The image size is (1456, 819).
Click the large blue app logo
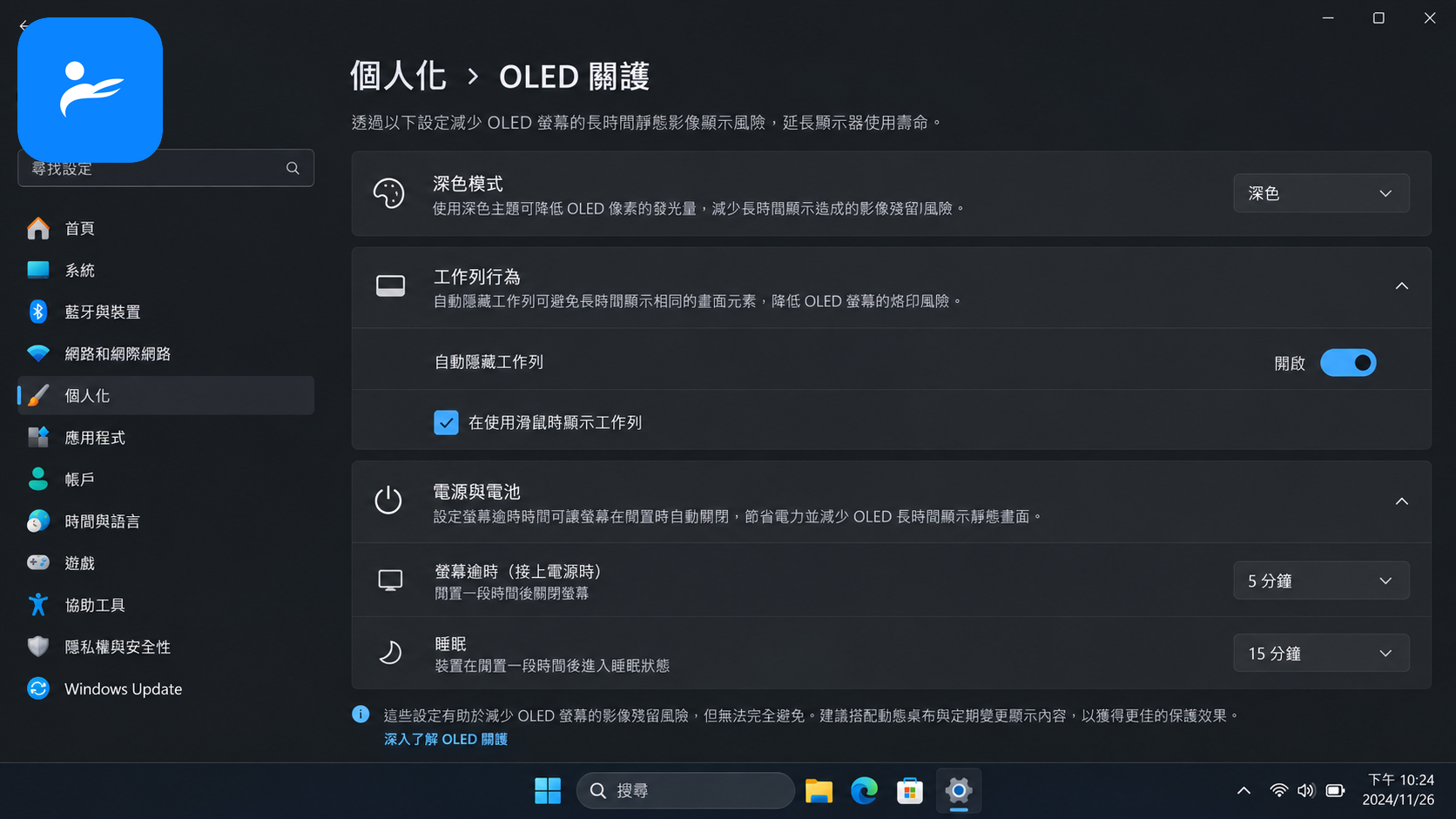tap(90, 90)
